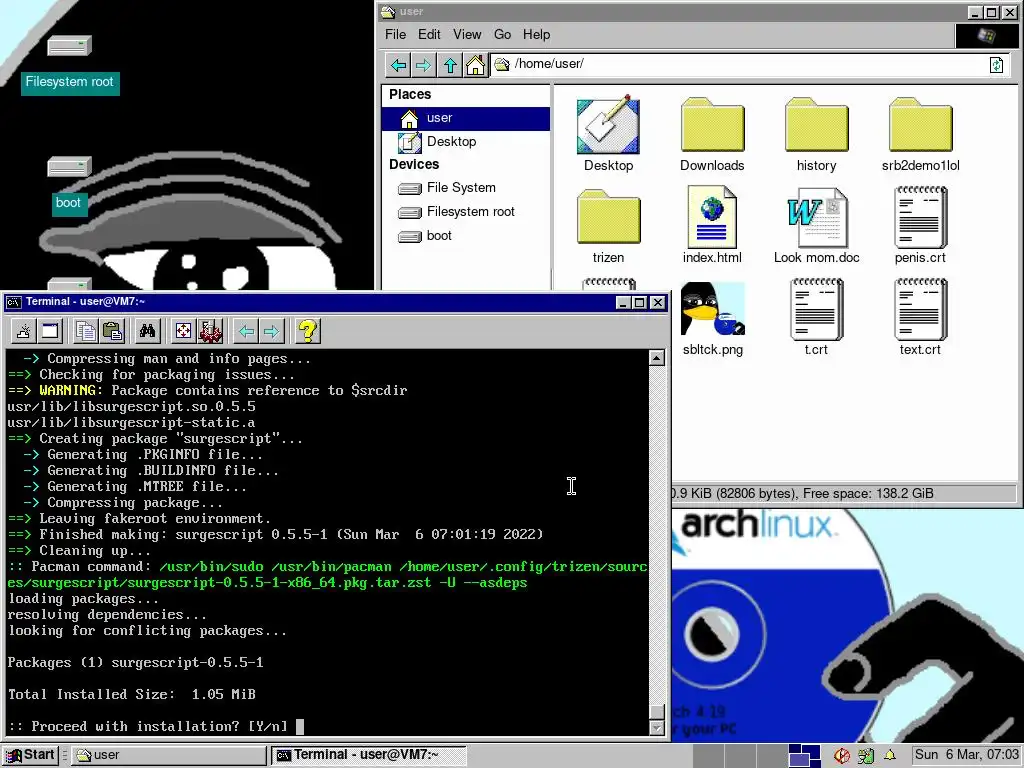Click the scroll down arrow of terminal scrollbar
Screen dimensions: 1024x768
coord(657,727)
